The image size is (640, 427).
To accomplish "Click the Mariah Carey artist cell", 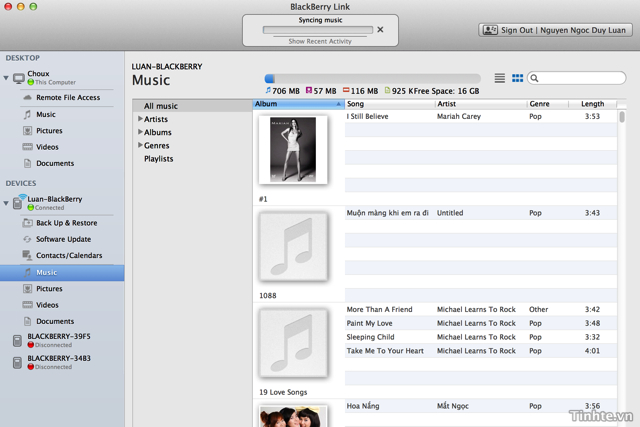I will click(459, 116).
